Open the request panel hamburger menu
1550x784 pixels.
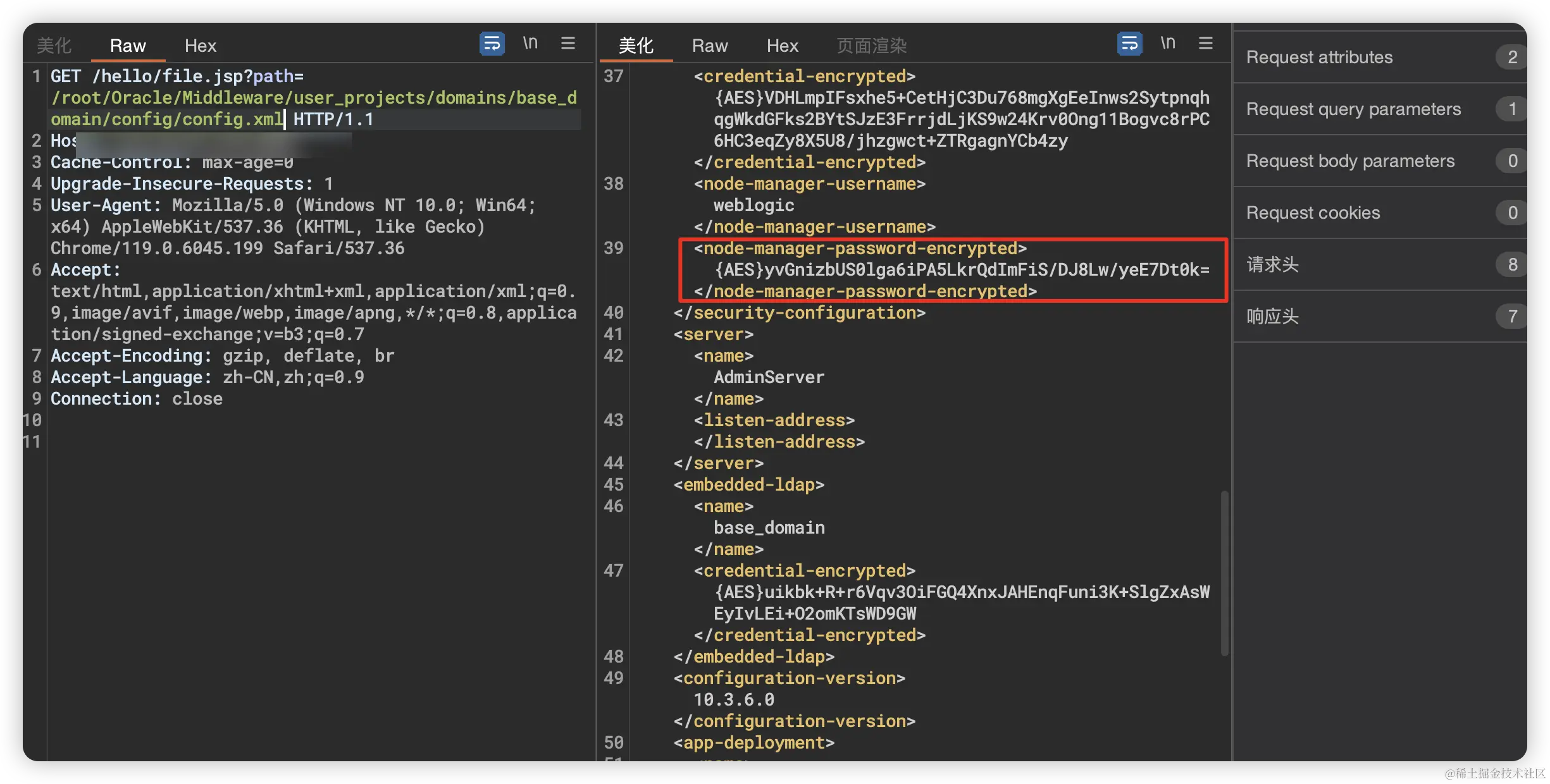pos(567,44)
